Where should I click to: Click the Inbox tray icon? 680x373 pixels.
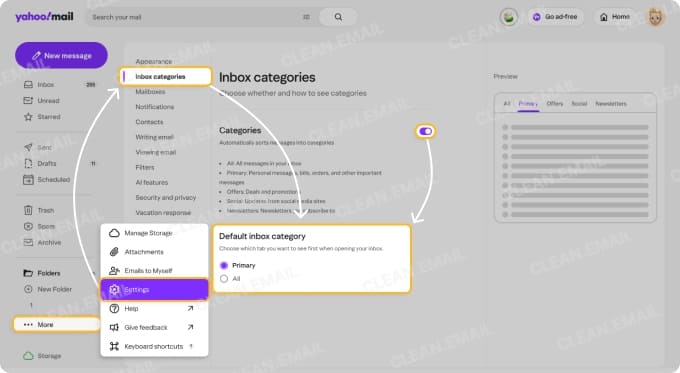coord(28,85)
